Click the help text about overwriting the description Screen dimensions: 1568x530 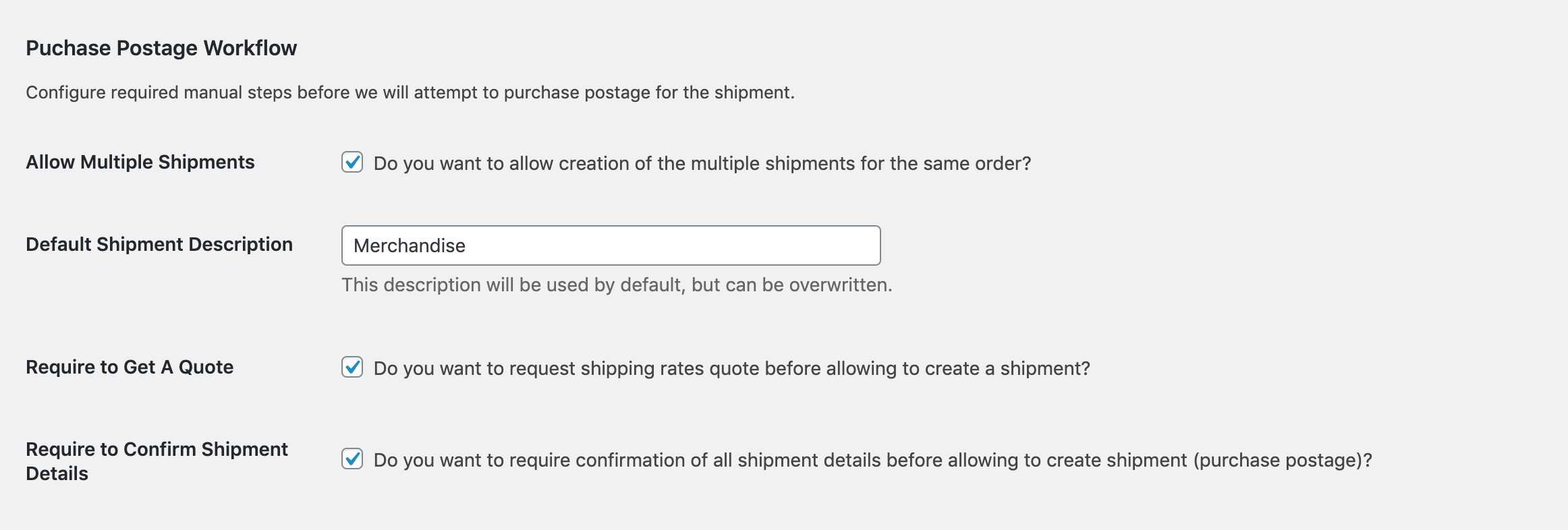[x=617, y=285]
